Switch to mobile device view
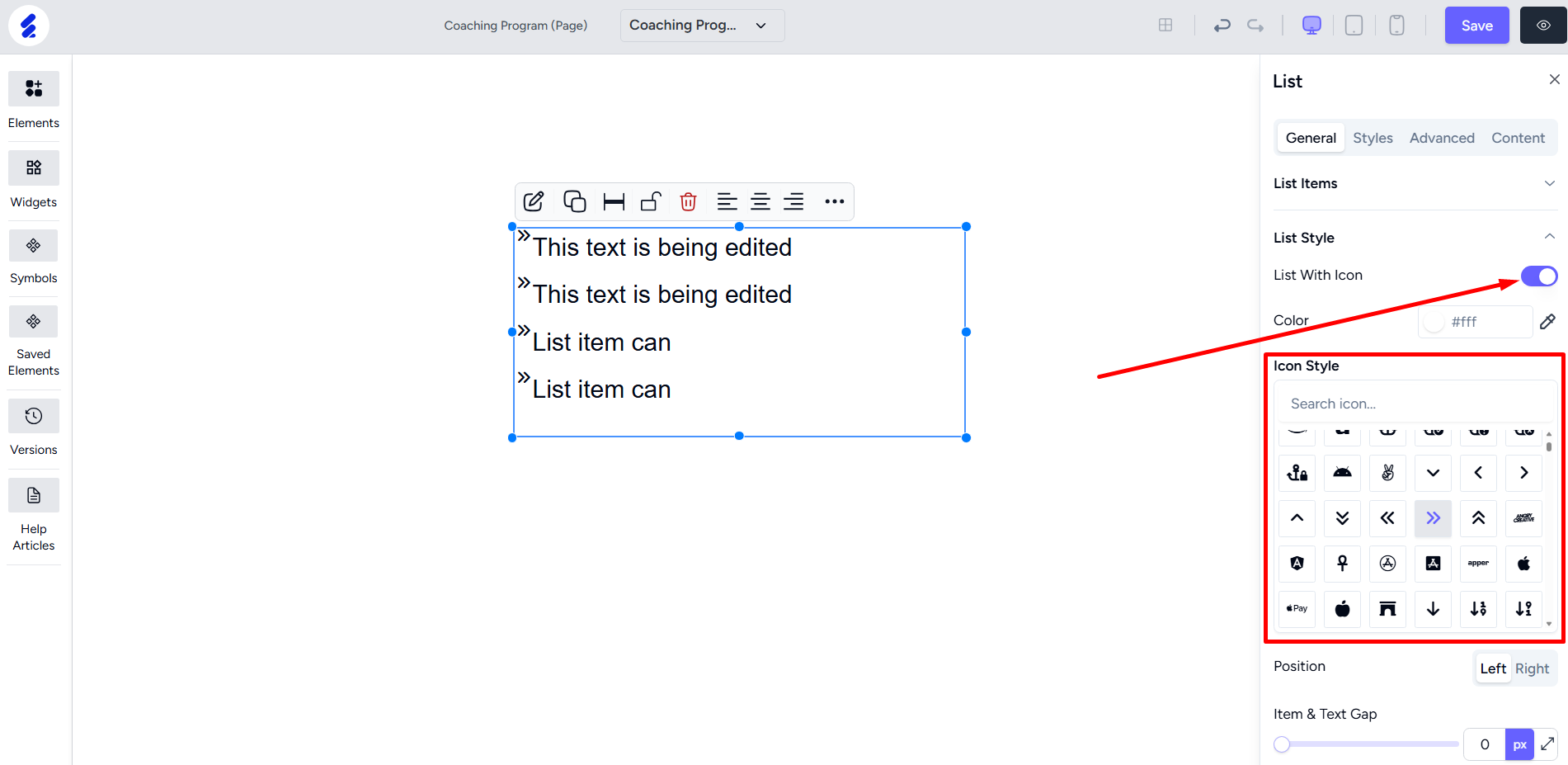This screenshot has width=1568, height=765. pyautogui.click(x=1396, y=26)
